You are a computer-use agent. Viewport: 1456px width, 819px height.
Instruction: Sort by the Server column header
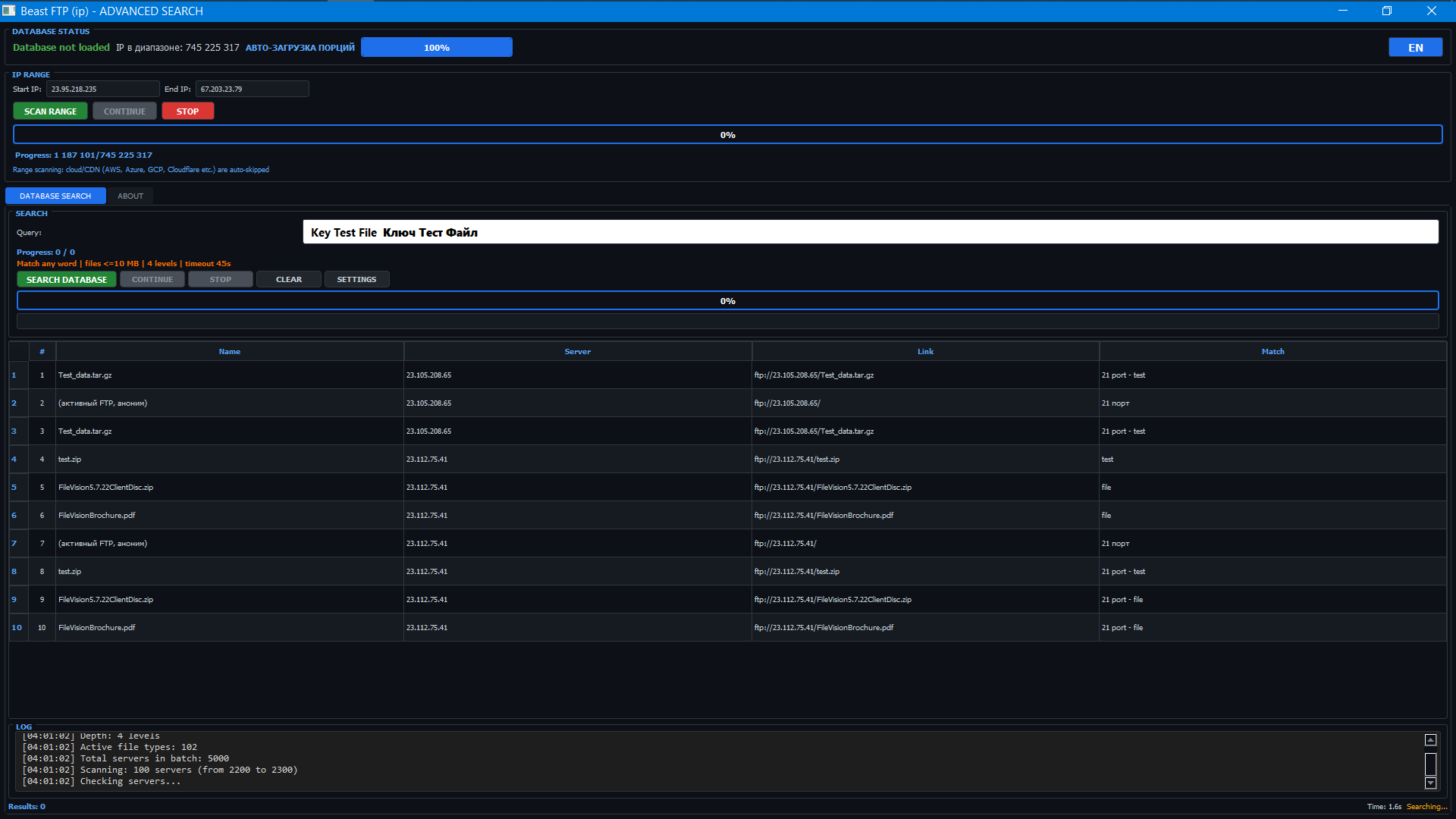pyautogui.click(x=578, y=351)
